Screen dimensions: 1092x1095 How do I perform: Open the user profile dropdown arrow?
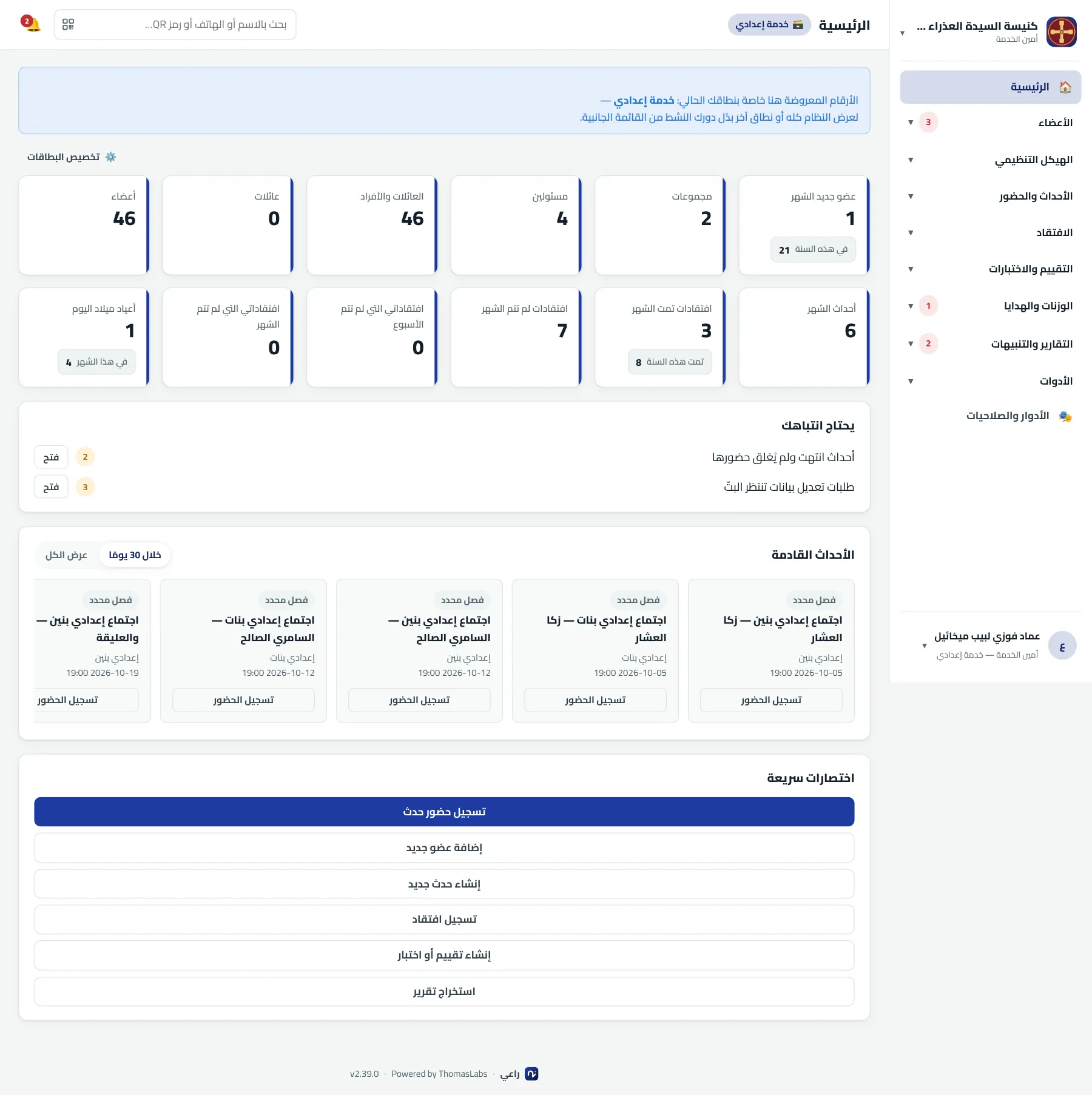click(x=924, y=646)
